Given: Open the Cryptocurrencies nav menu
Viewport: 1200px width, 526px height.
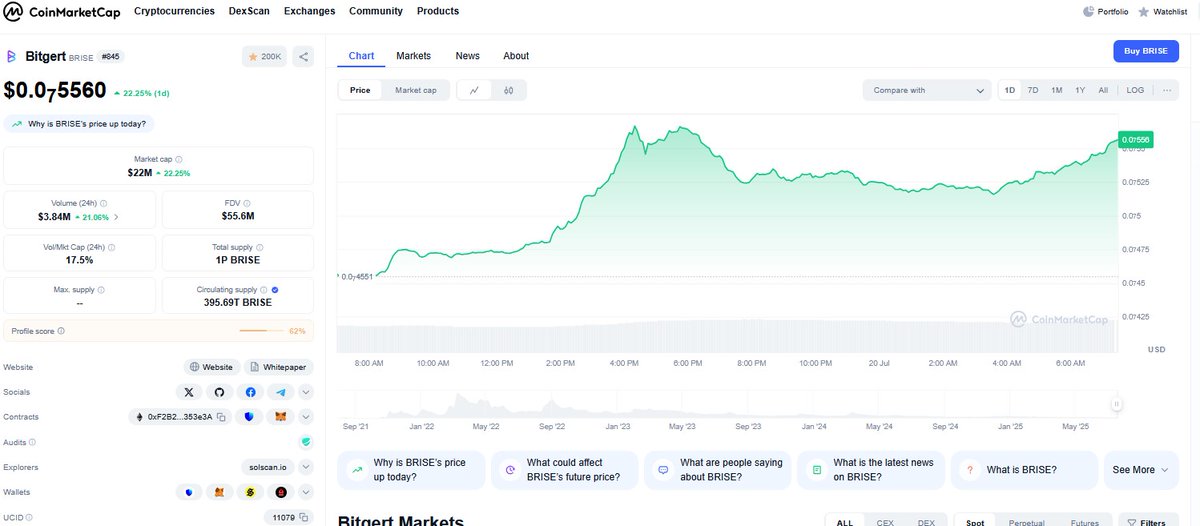Looking at the screenshot, I should (x=174, y=11).
